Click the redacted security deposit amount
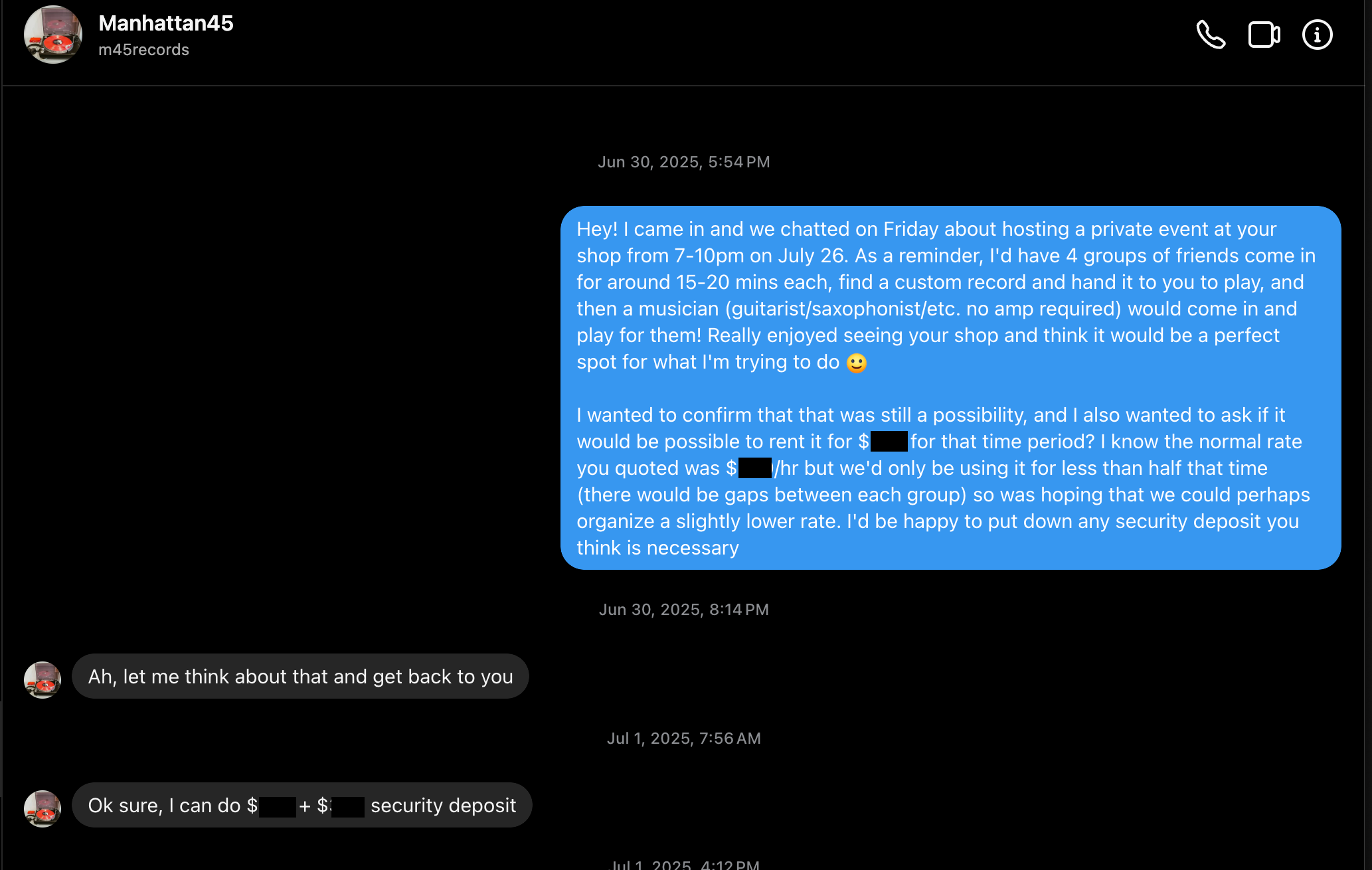The height and width of the screenshot is (870, 1372). tap(347, 807)
